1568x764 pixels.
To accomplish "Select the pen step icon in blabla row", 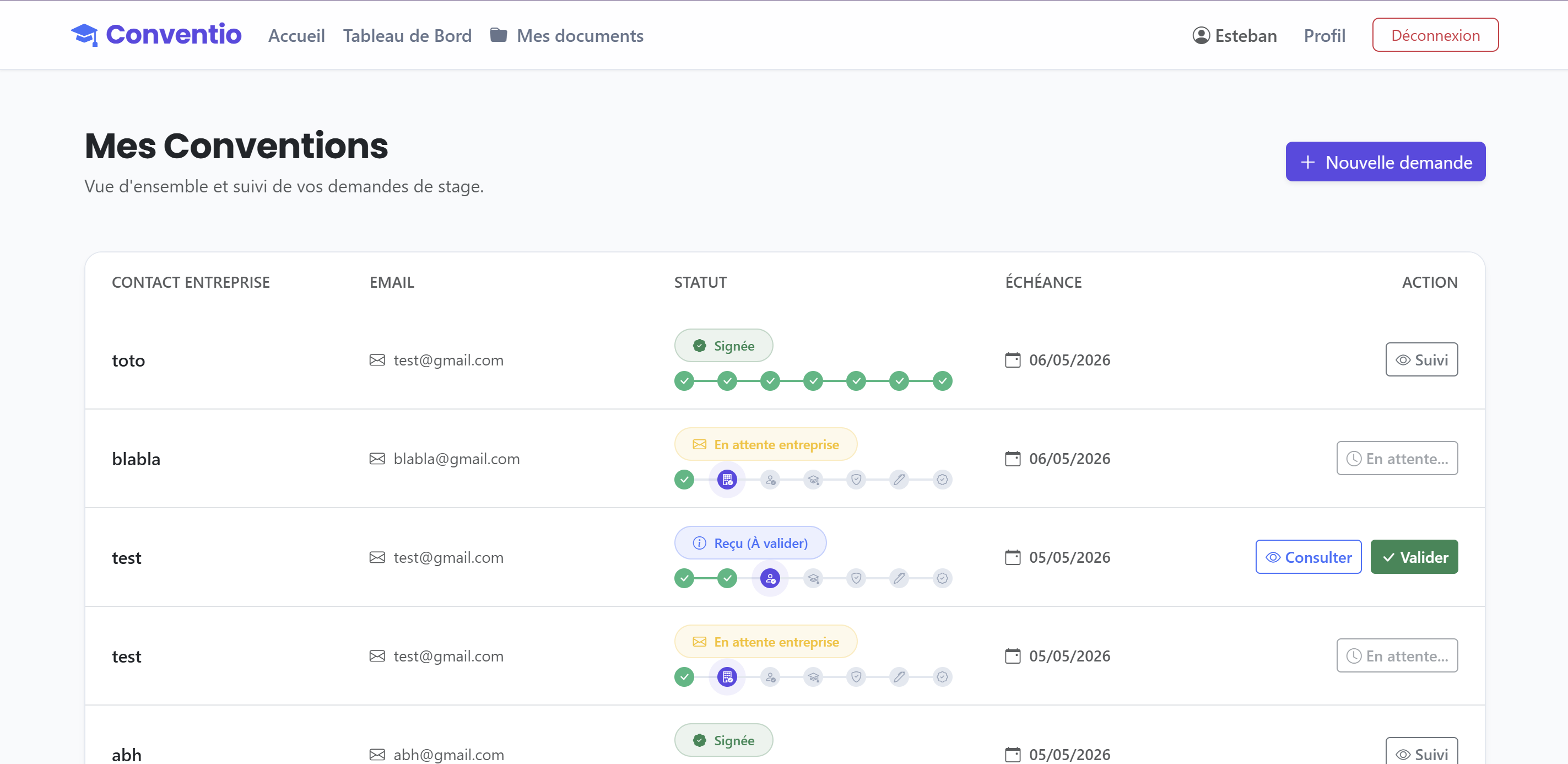I will pos(899,480).
